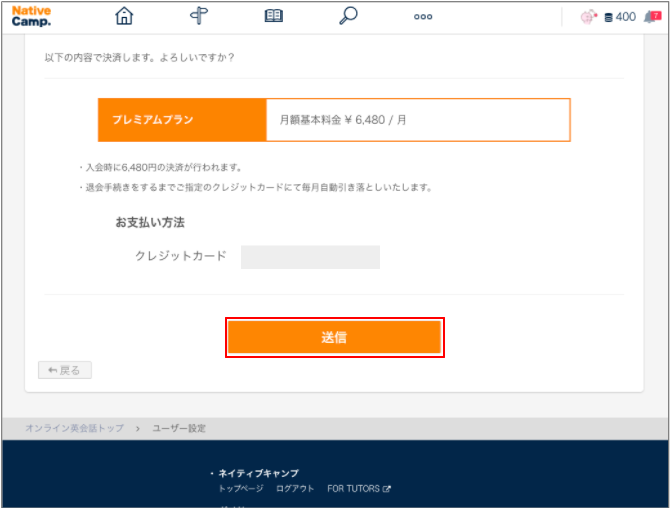Click the ユーザー設定 breadcrumb item
671x508 pixels.
pos(179,428)
